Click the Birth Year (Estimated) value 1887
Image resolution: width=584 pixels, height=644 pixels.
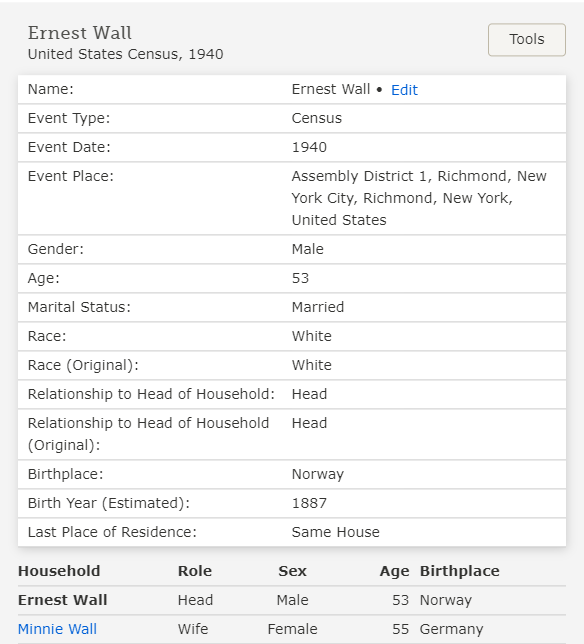(309, 503)
